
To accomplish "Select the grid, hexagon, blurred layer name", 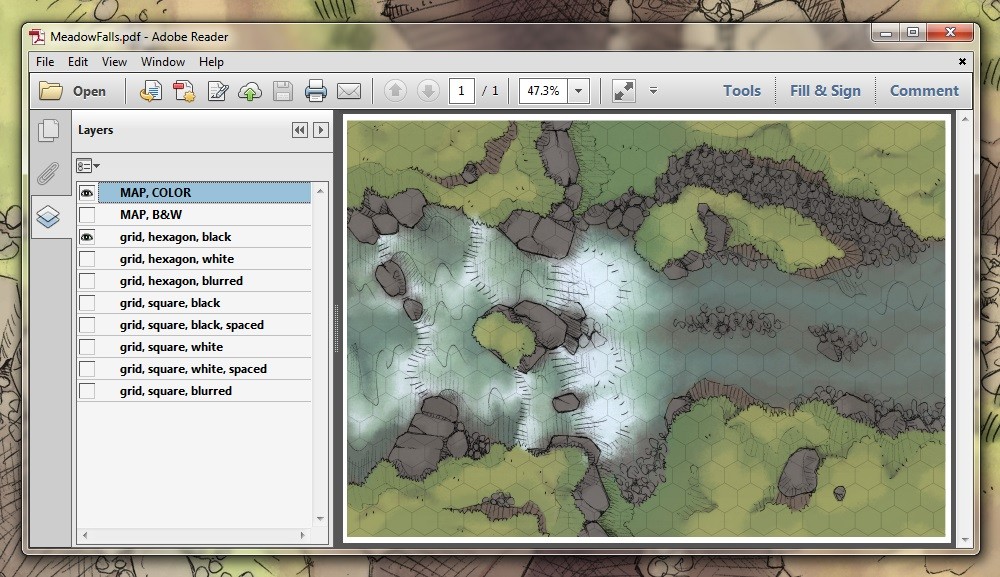I will [181, 281].
